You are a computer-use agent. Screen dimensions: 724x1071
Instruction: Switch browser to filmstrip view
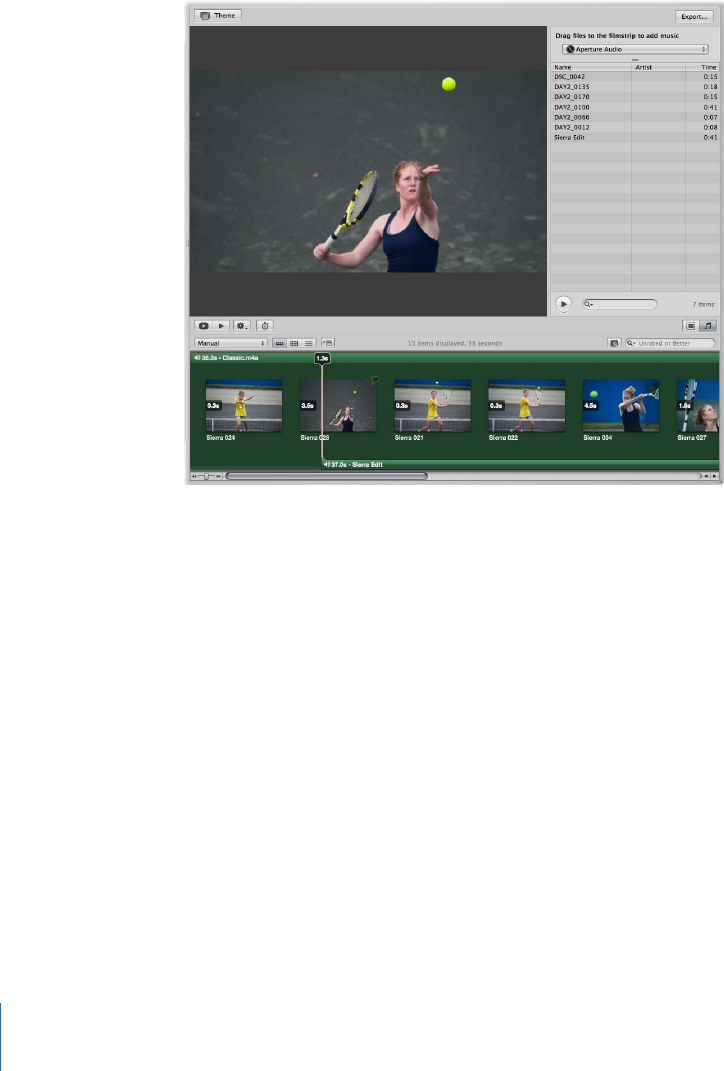(279, 343)
